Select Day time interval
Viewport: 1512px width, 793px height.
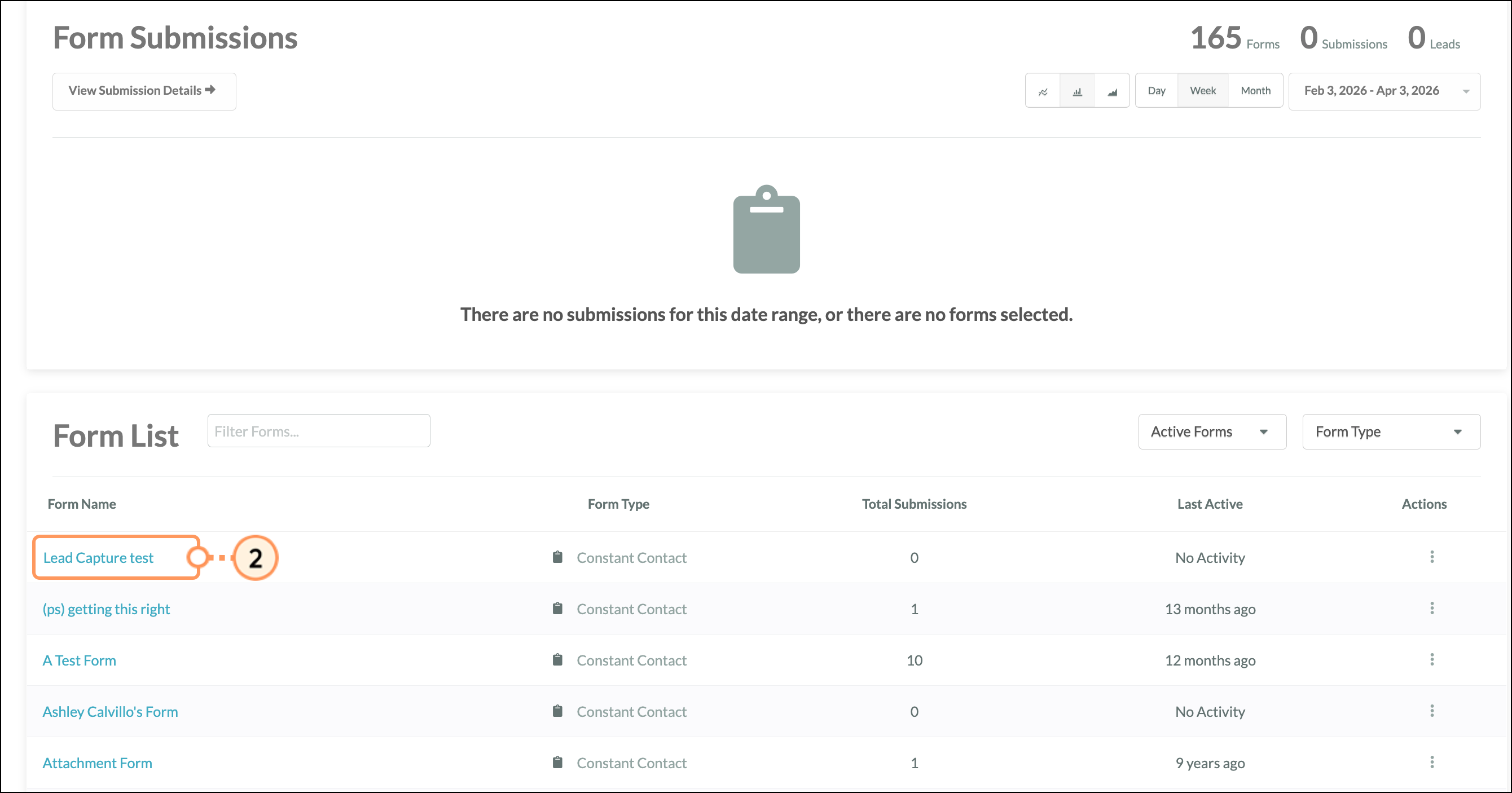(x=1155, y=91)
